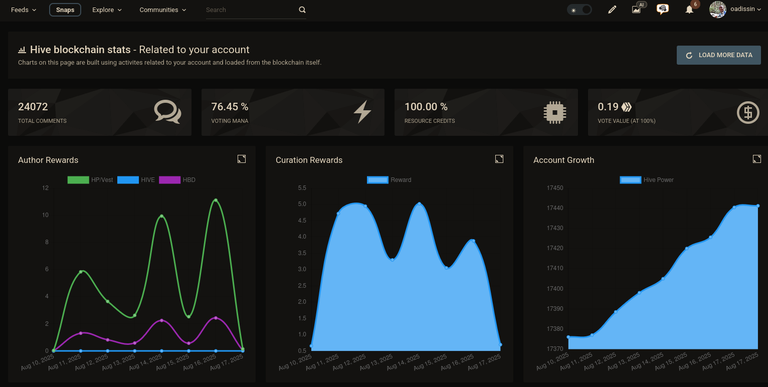This screenshot has width=768, height=387.
Task: Click Load More Data button
Action: click(x=719, y=55)
